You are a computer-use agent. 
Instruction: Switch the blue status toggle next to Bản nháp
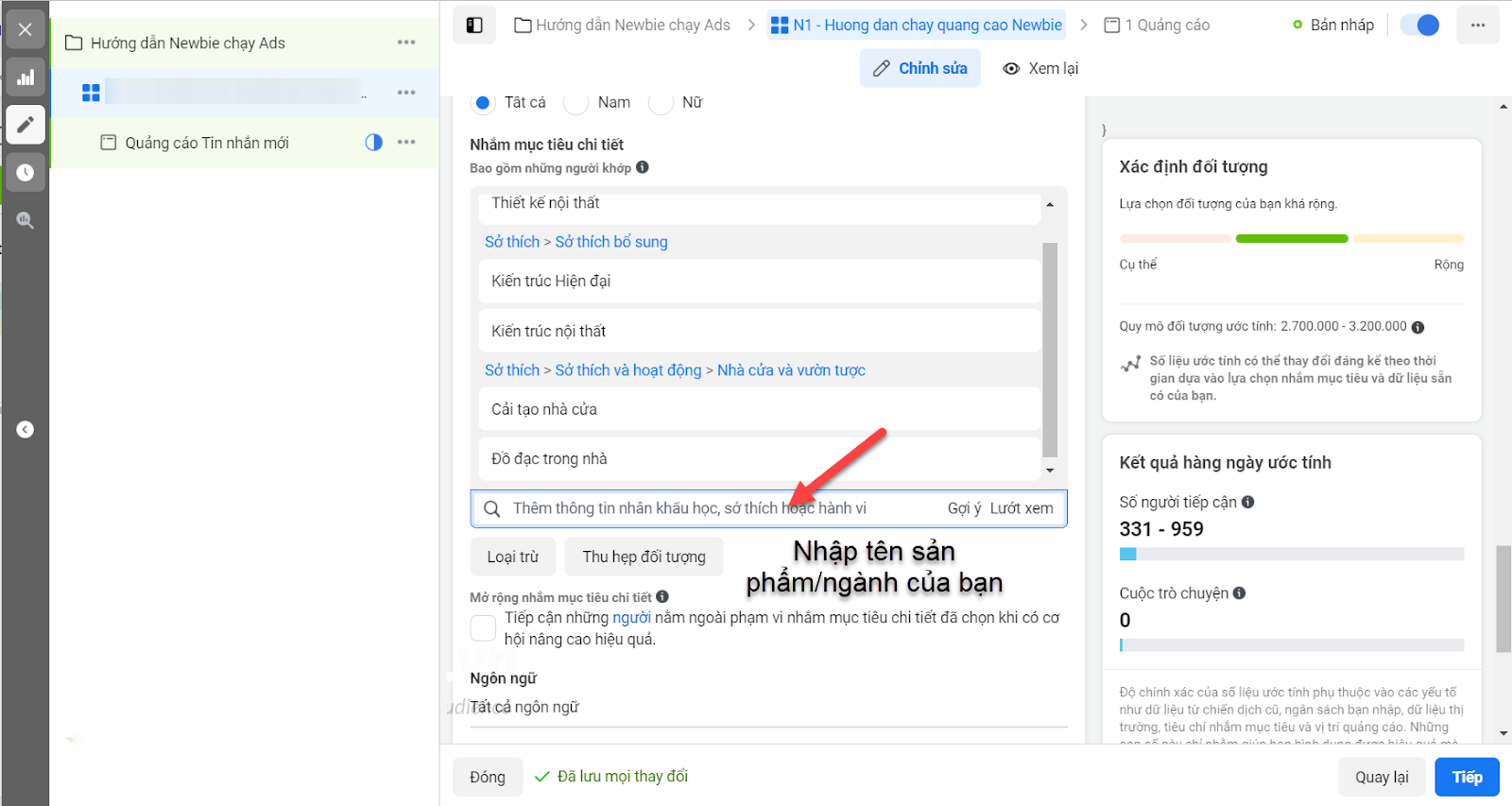click(1419, 26)
